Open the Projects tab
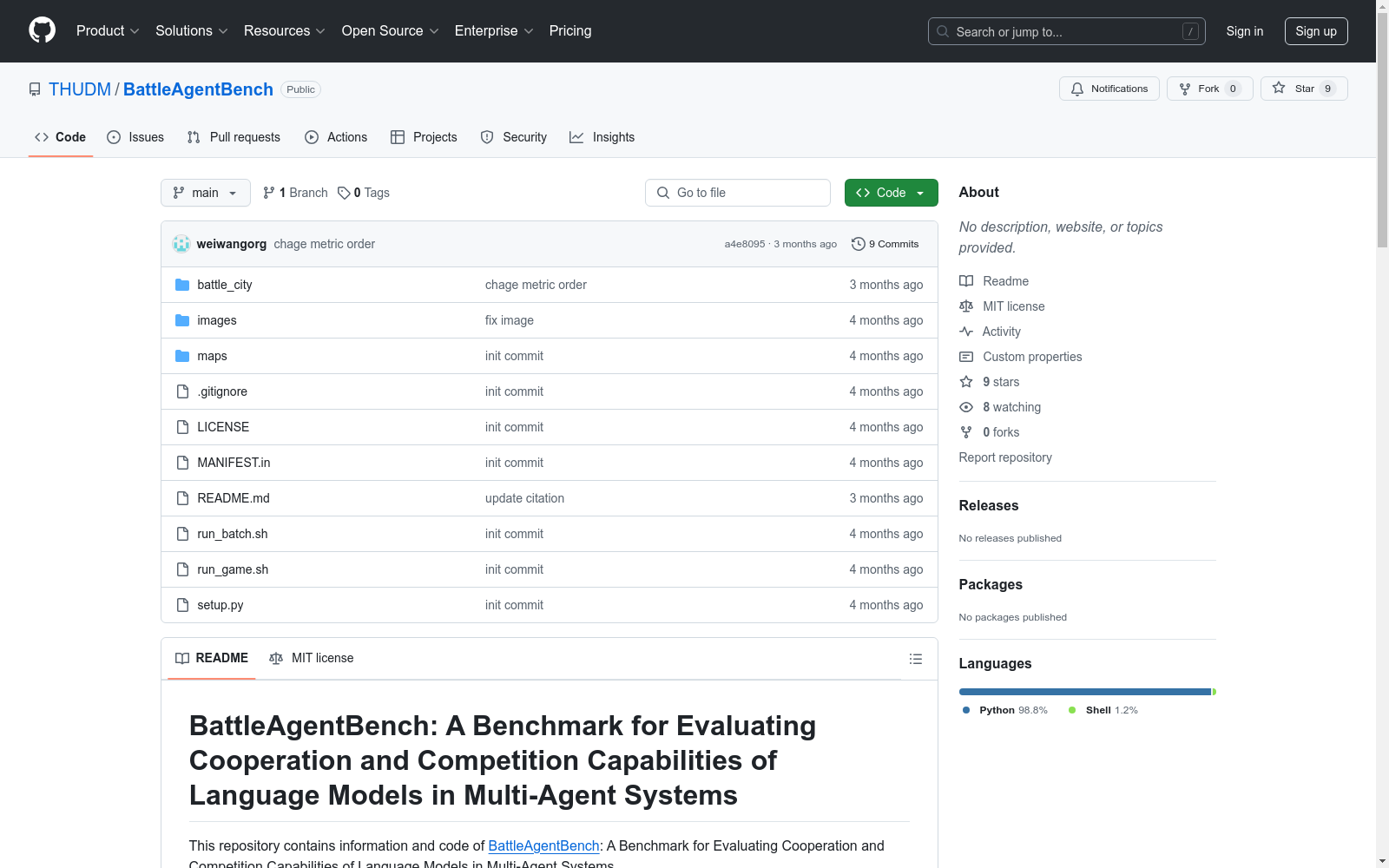The height and width of the screenshot is (868, 1389). 424,137
